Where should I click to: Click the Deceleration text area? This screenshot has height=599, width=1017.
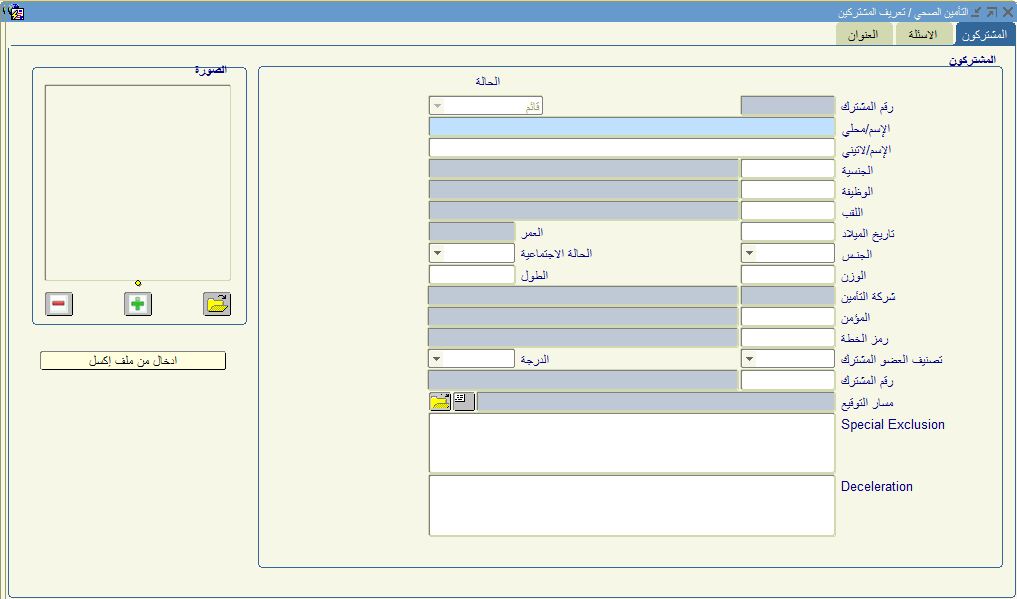click(x=631, y=505)
